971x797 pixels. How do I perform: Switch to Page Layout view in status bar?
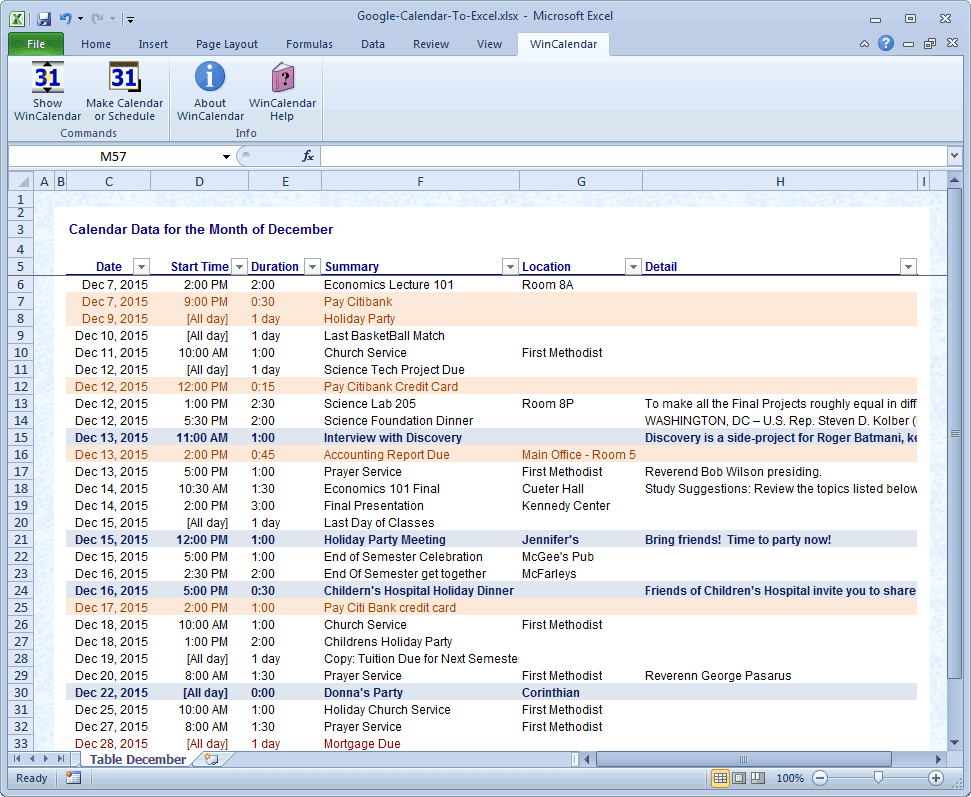[739, 778]
